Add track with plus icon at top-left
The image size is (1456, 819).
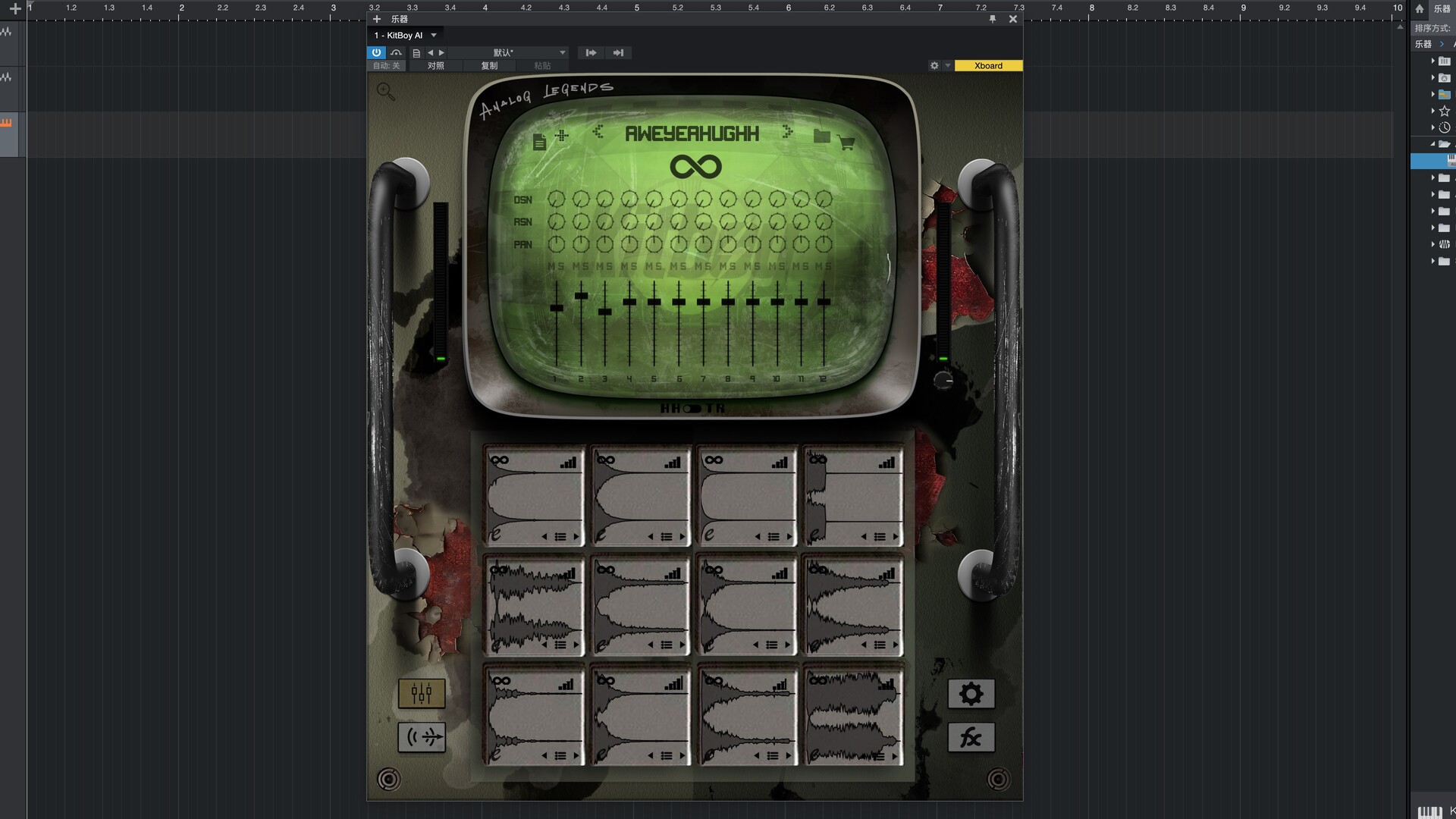pos(14,9)
